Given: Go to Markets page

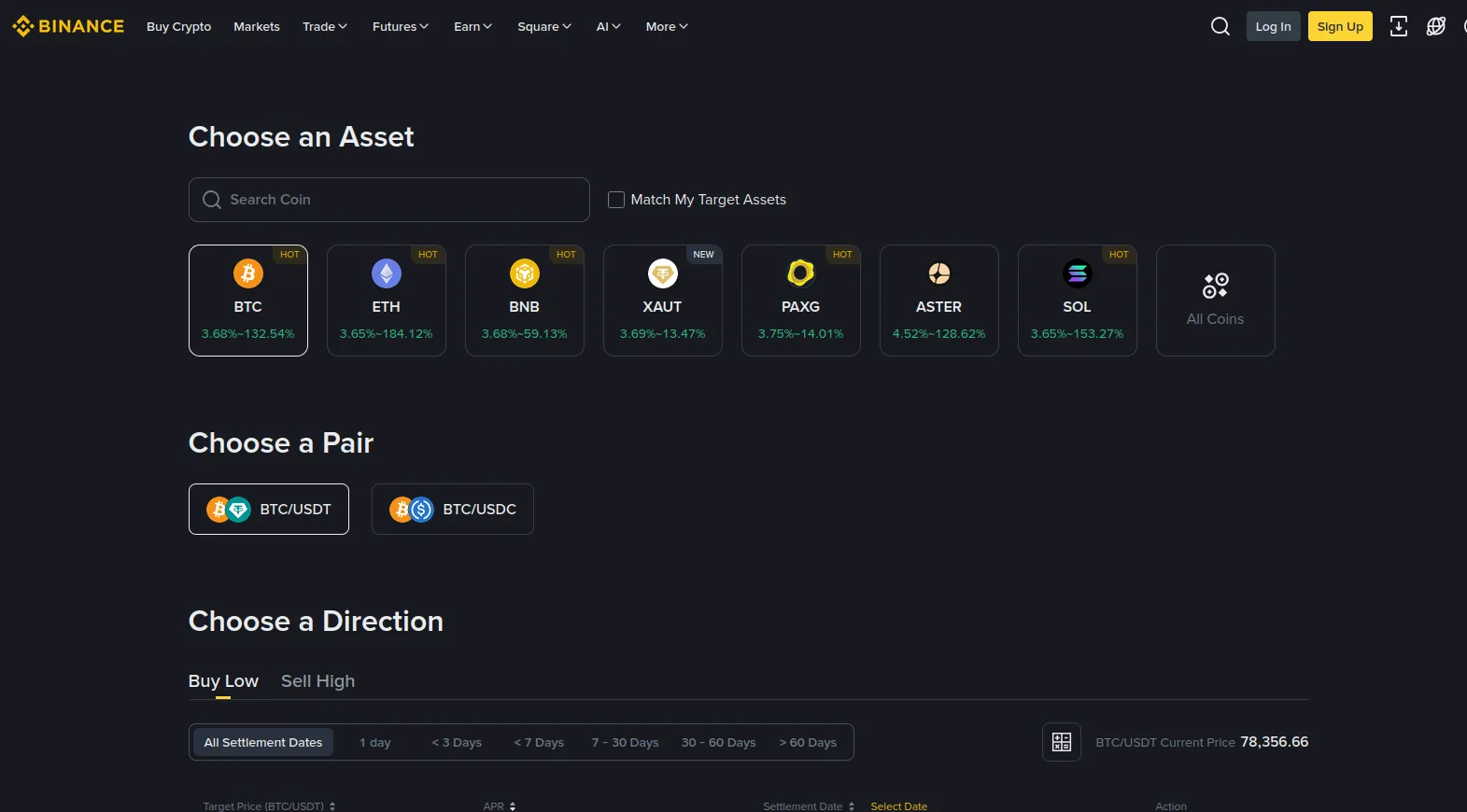Looking at the screenshot, I should pos(257,27).
